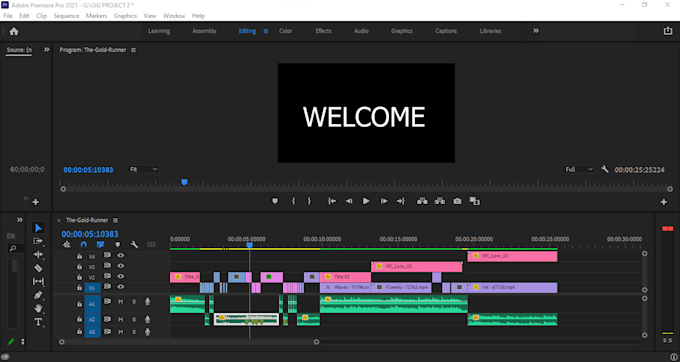
Task: Select the Selection (arrow) tool
Action: 38,228
